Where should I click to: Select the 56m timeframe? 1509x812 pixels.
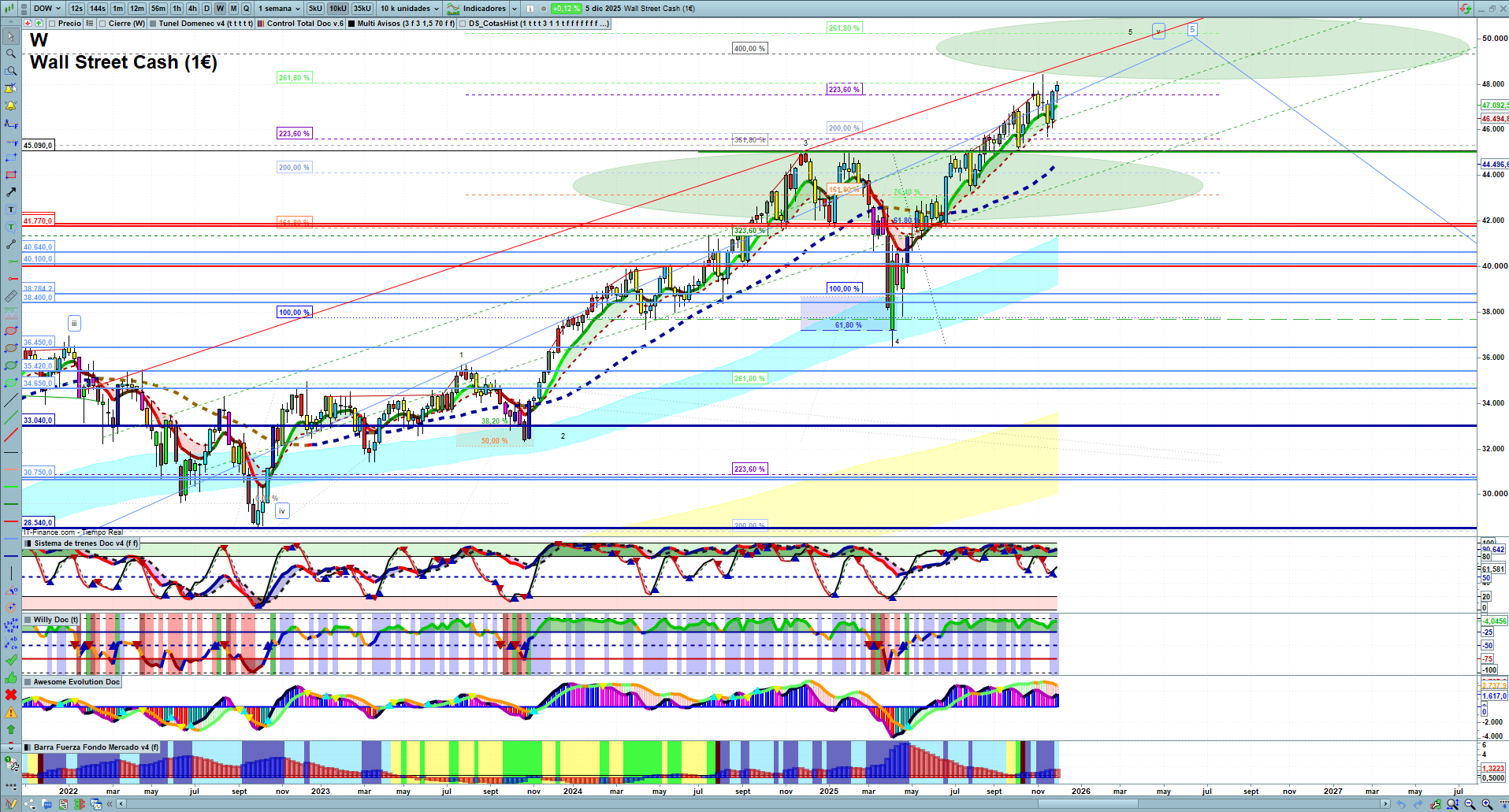tap(158, 9)
